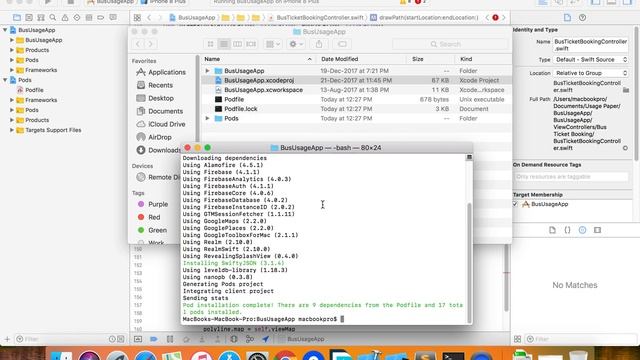Click the red error indicator in jump bar
Image resolution: width=640 pixels, height=360 pixels.
pyautogui.click(x=495, y=18)
